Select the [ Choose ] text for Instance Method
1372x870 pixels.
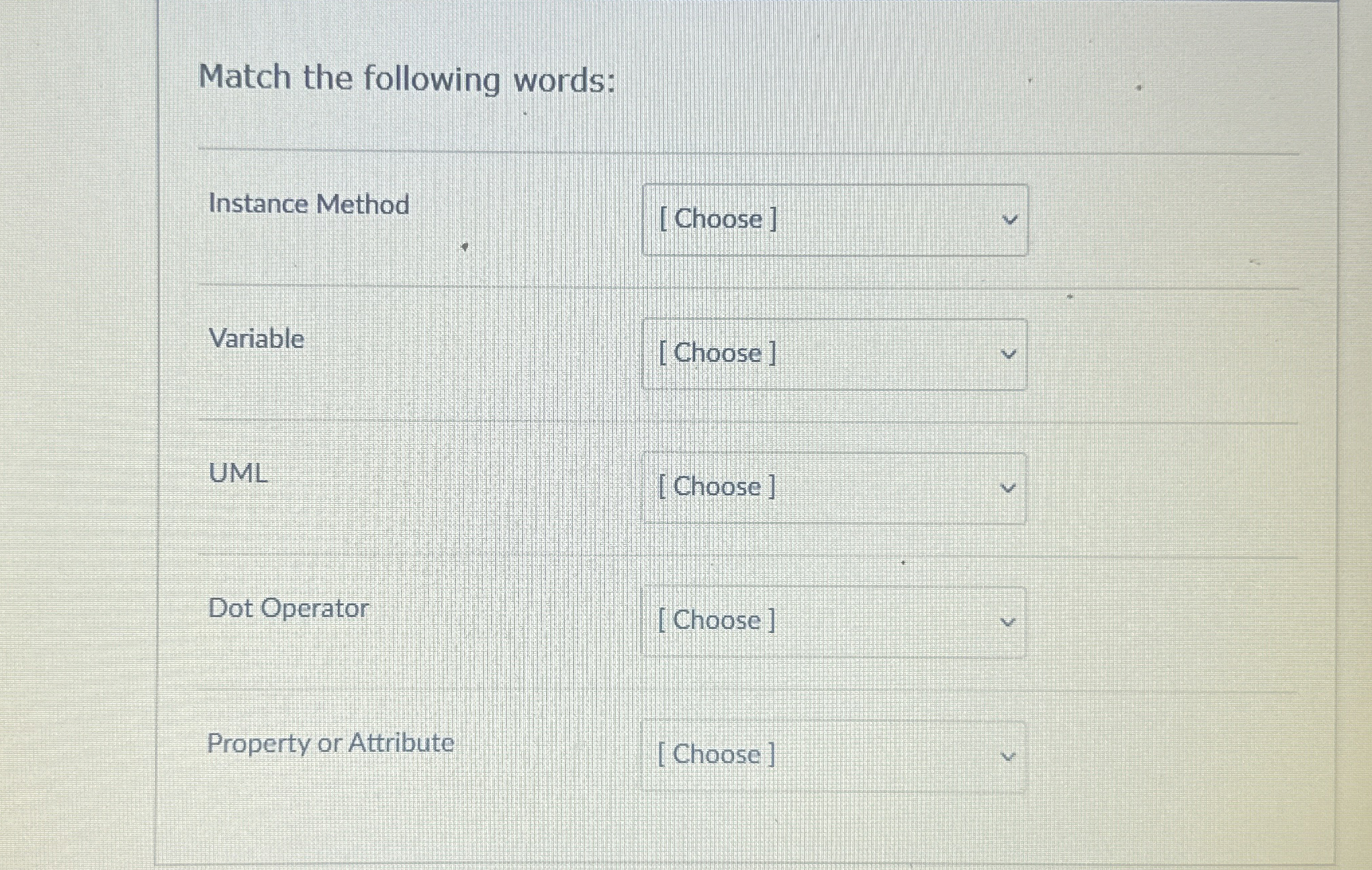(x=718, y=218)
